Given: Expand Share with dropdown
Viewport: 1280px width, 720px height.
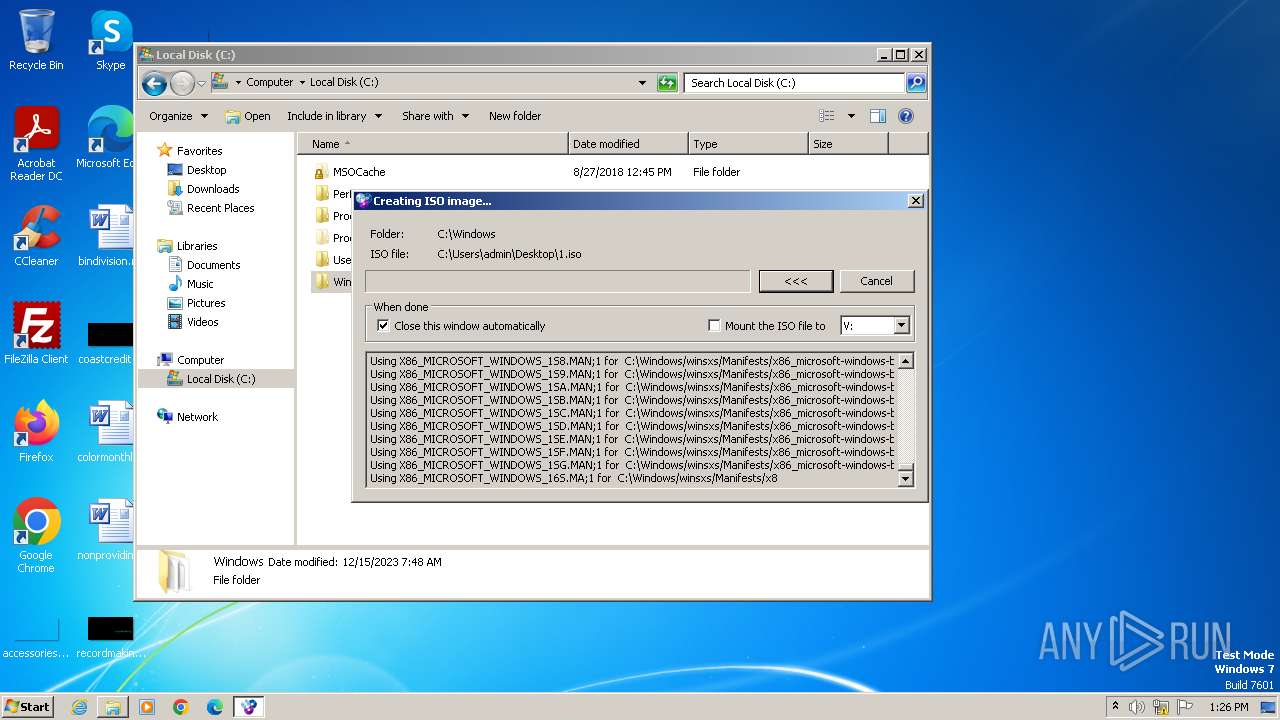Looking at the screenshot, I should coord(435,116).
